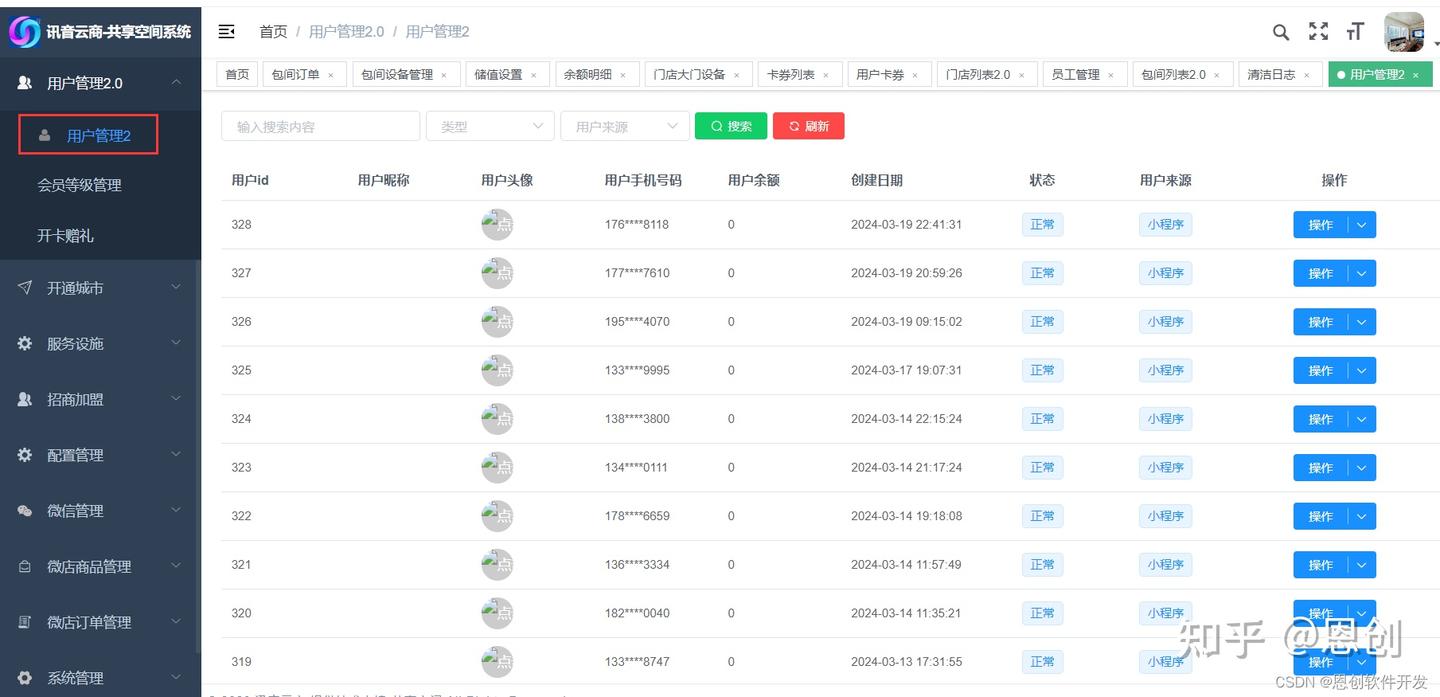Open operation dropdown arrow for user 322
This screenshot has height=697, width=1440.
coord(1362,517)
